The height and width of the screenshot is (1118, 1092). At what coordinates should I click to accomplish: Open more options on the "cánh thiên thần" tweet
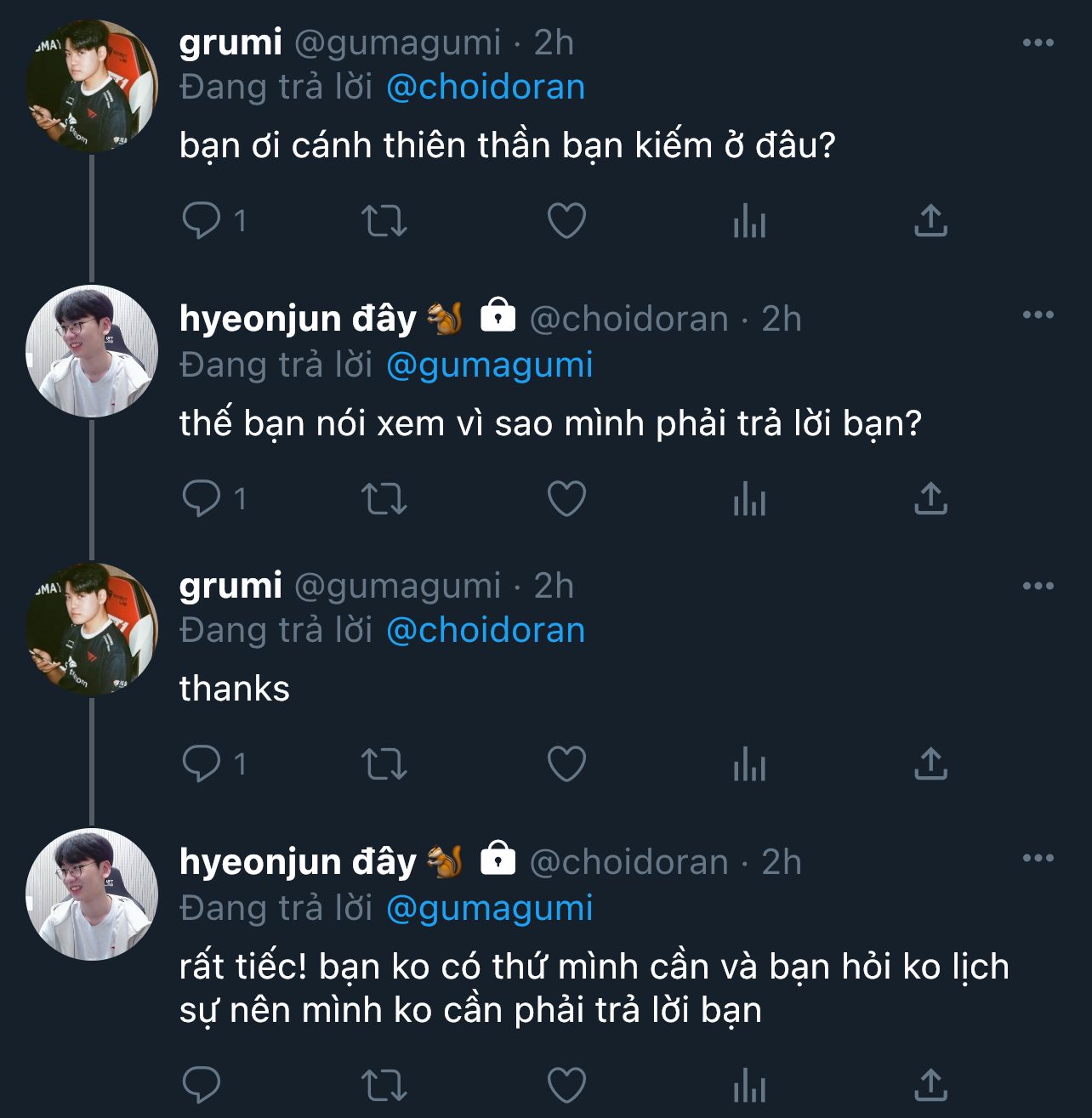(1038, 43)
